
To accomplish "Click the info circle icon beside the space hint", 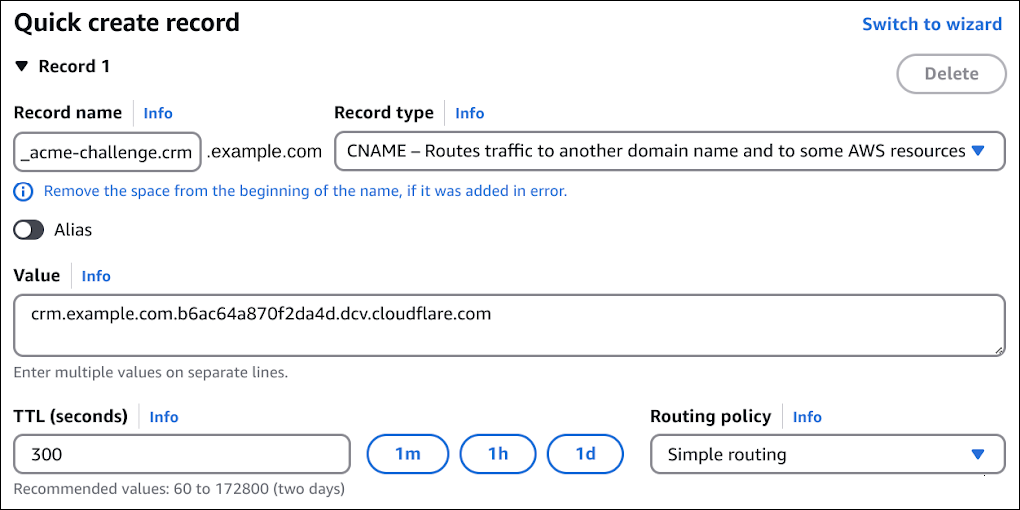I will [24, 191].
